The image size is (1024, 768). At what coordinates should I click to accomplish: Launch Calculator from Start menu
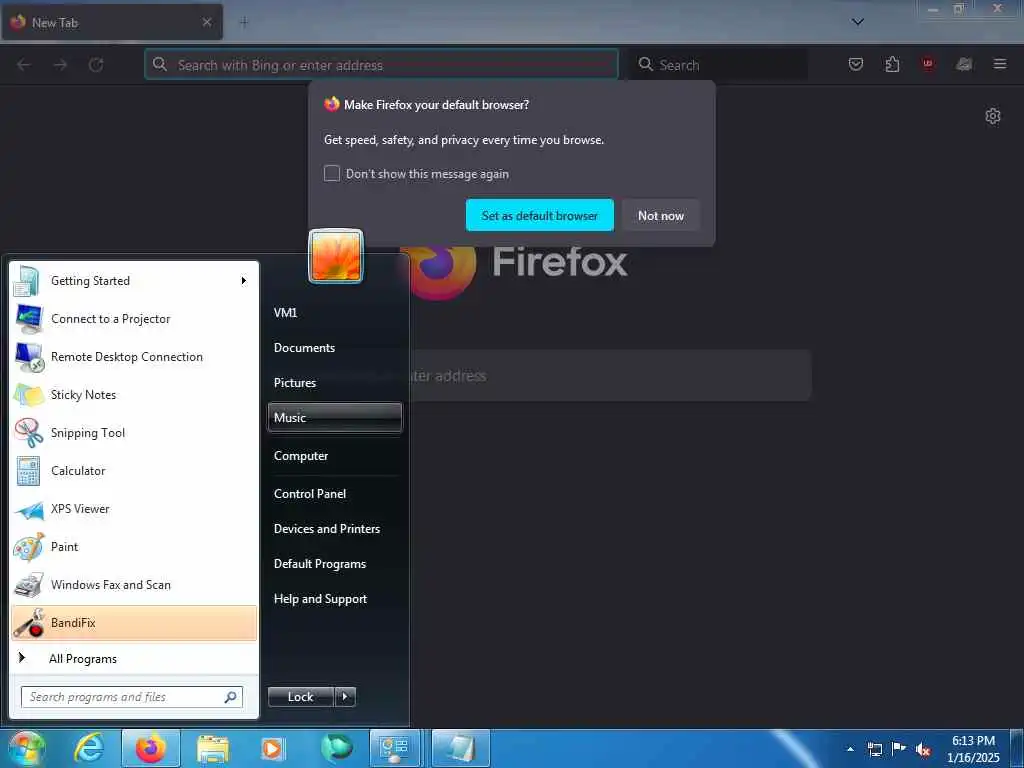pyautogui.click(x=134, y=470)
